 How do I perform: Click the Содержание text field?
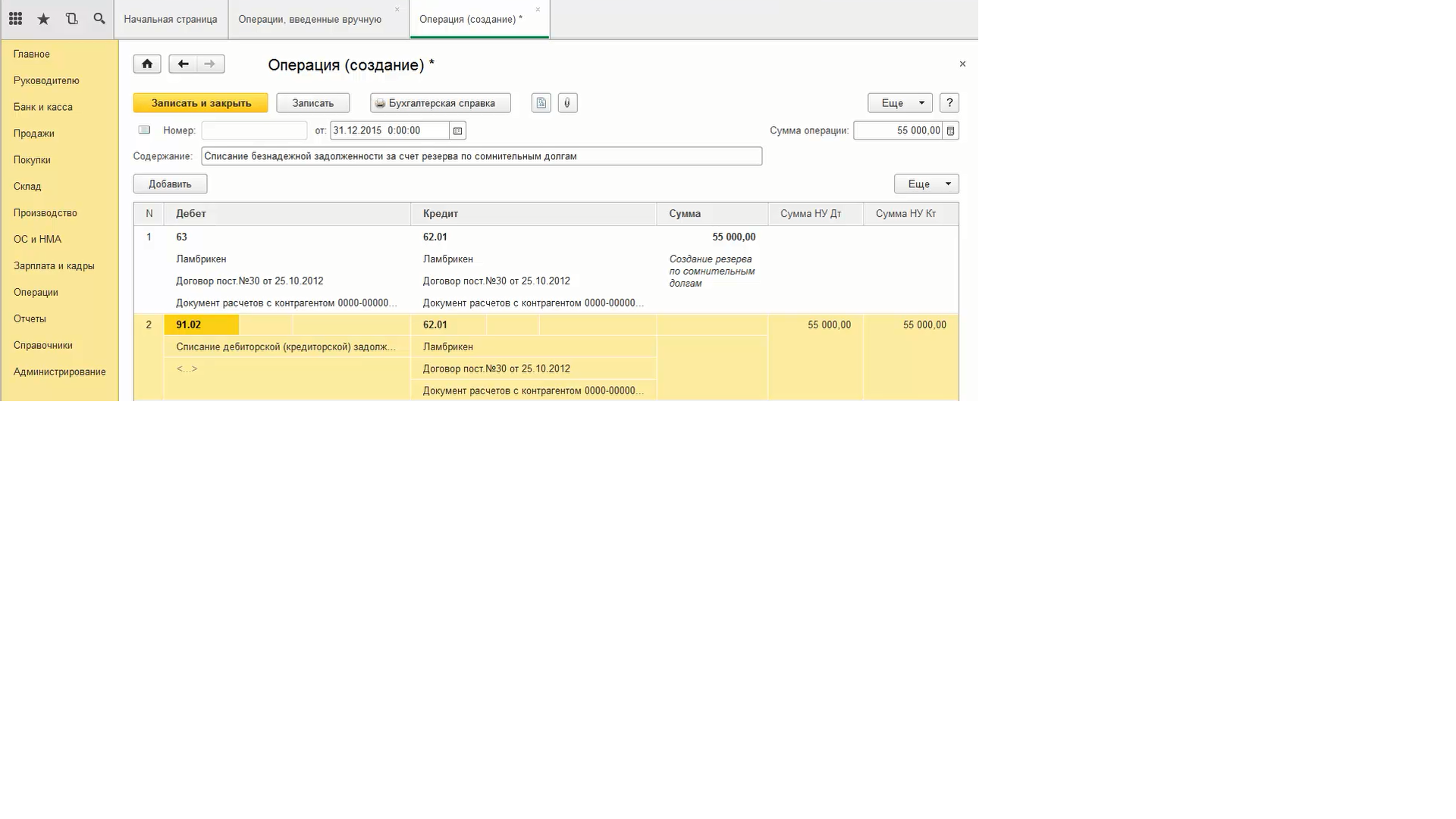click(x=481, y=156)
